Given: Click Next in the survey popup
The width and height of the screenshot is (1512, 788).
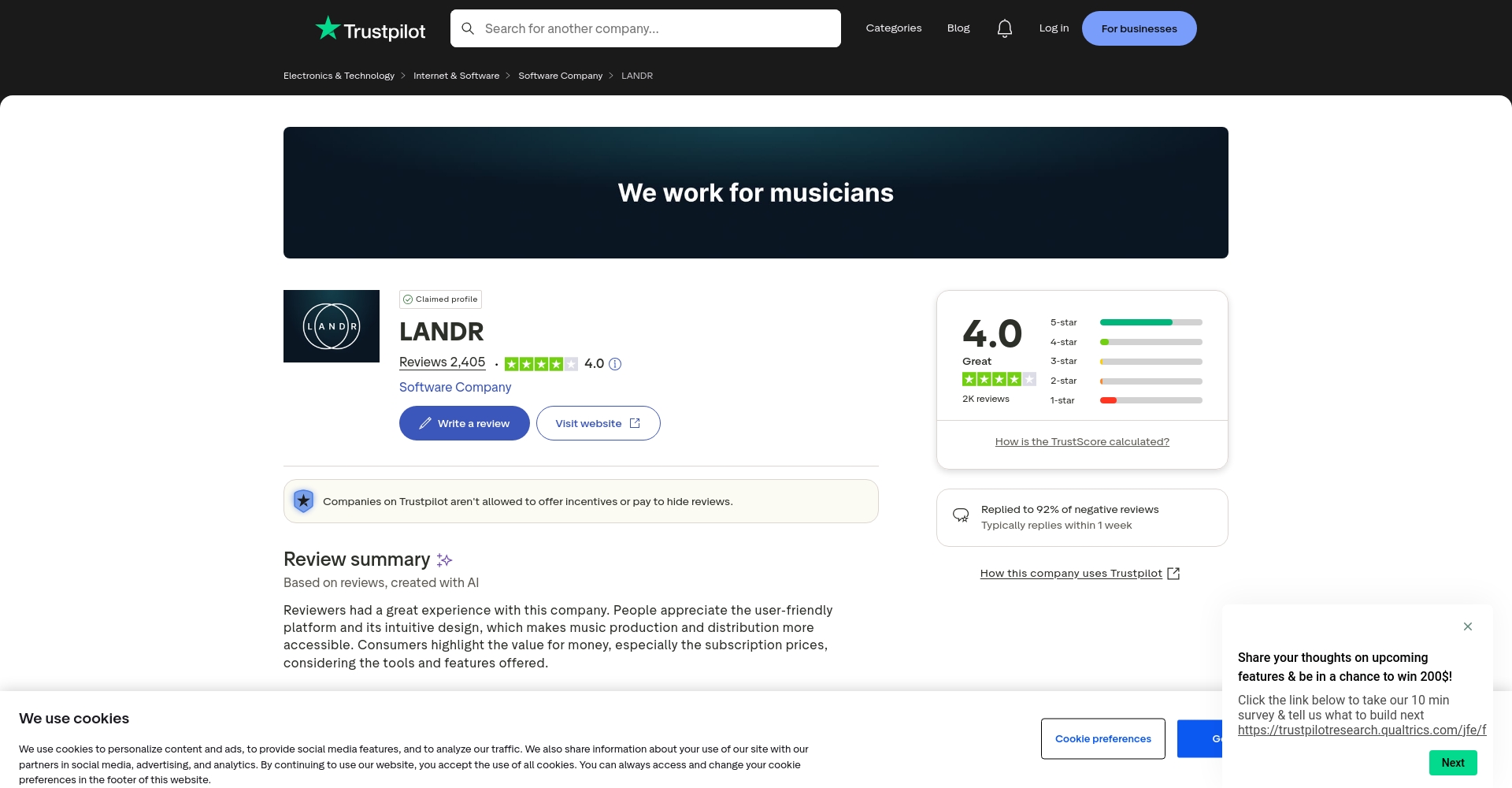Looking at the screenshot, I should point(1452,763).
